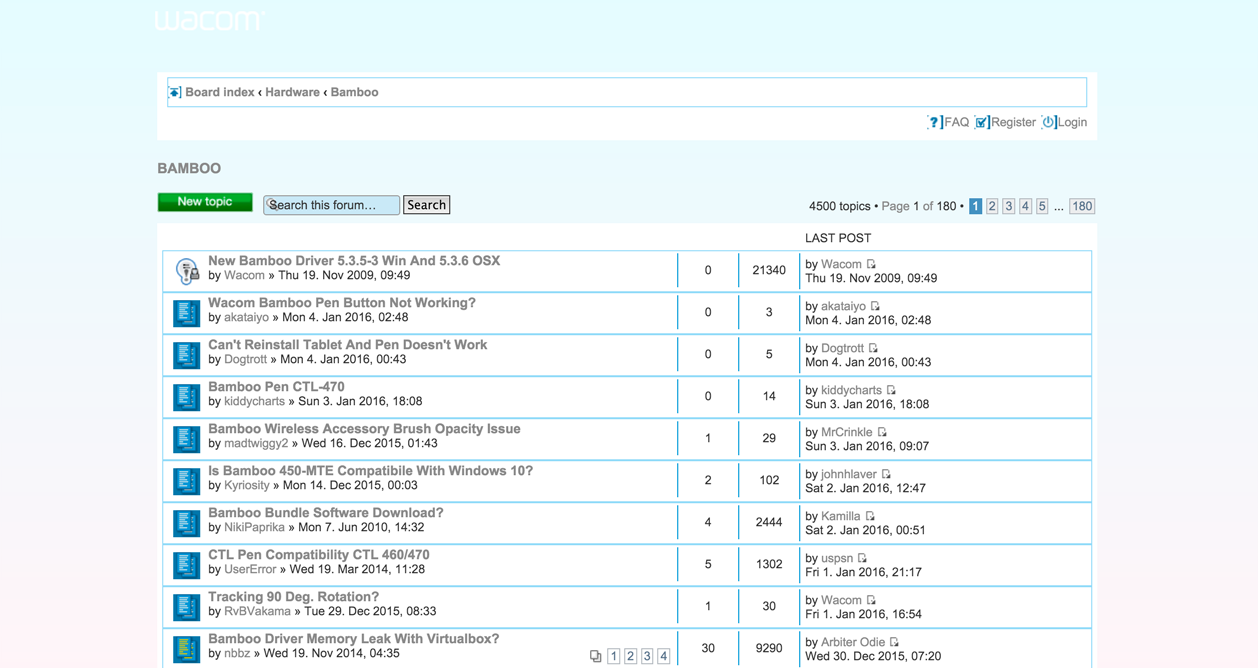This screenshot has width=1258, height=668.
Task: Click topic icon for Bamboo Bundle Software
Action: point(187,523)
